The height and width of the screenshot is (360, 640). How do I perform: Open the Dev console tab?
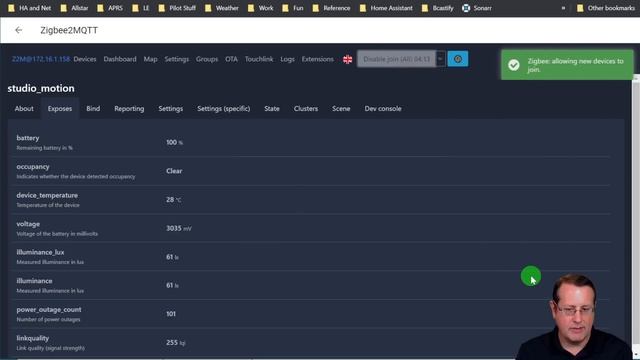(x=383, y=109)
